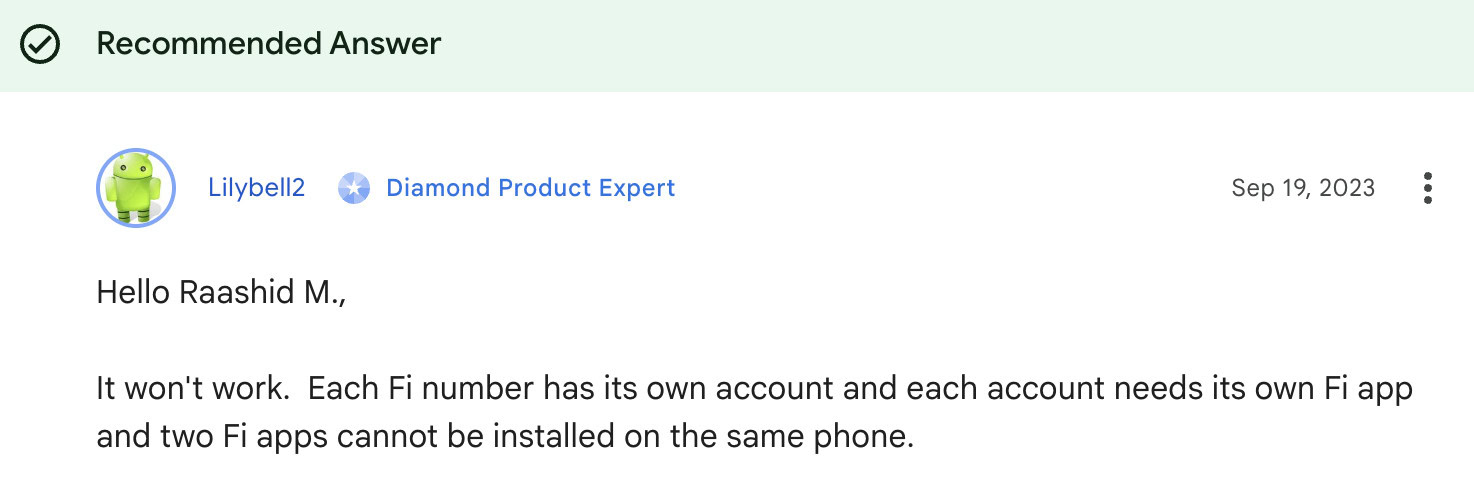The image size is (1474, 494).
Task: Click the Diamond Product Expert label
Action: pos(530,188)
